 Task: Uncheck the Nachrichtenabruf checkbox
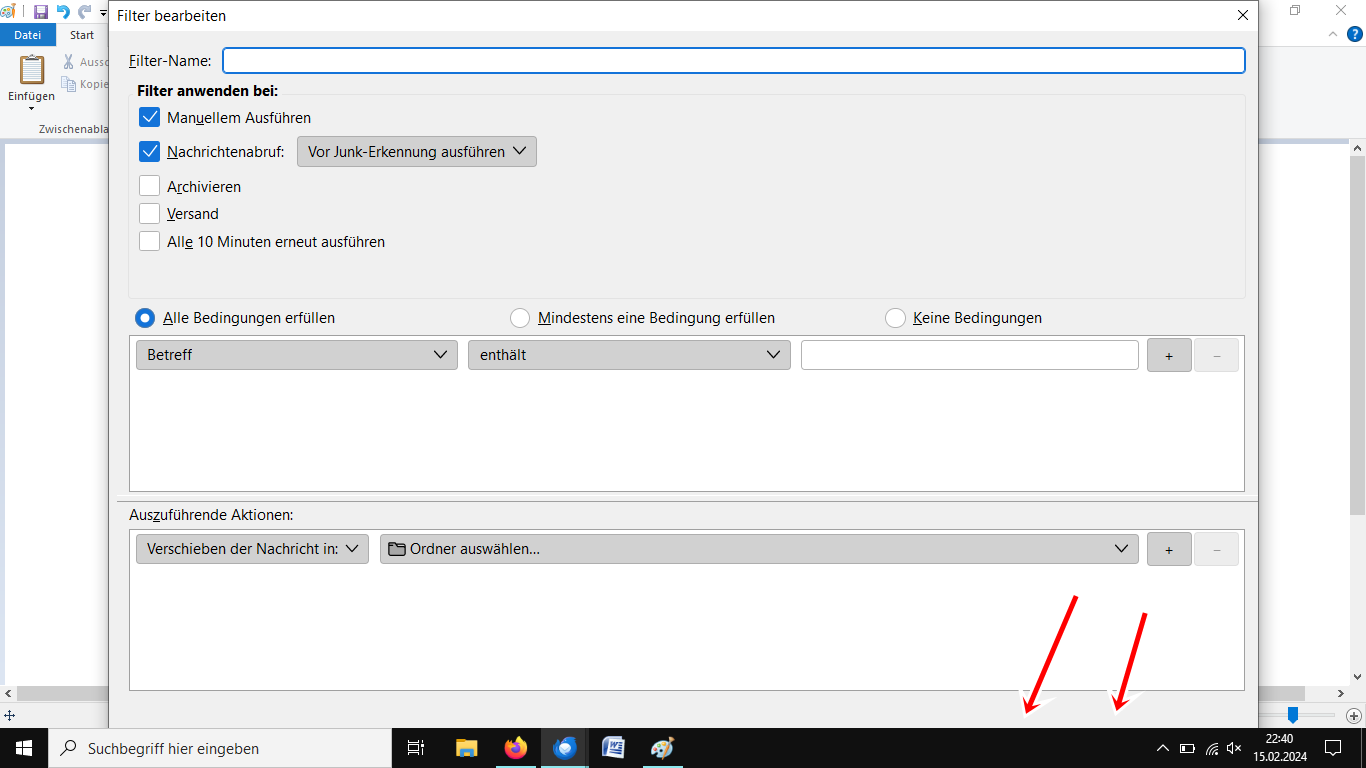(x=150, y=152)
